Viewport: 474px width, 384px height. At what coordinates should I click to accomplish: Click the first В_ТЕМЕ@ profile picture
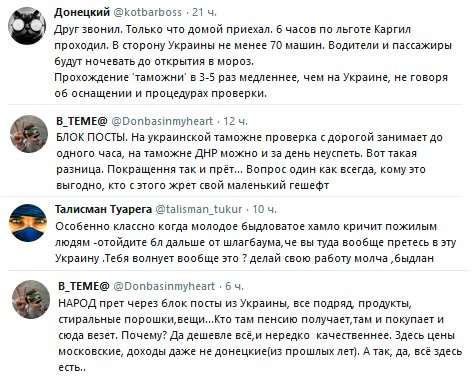point(29,134)
